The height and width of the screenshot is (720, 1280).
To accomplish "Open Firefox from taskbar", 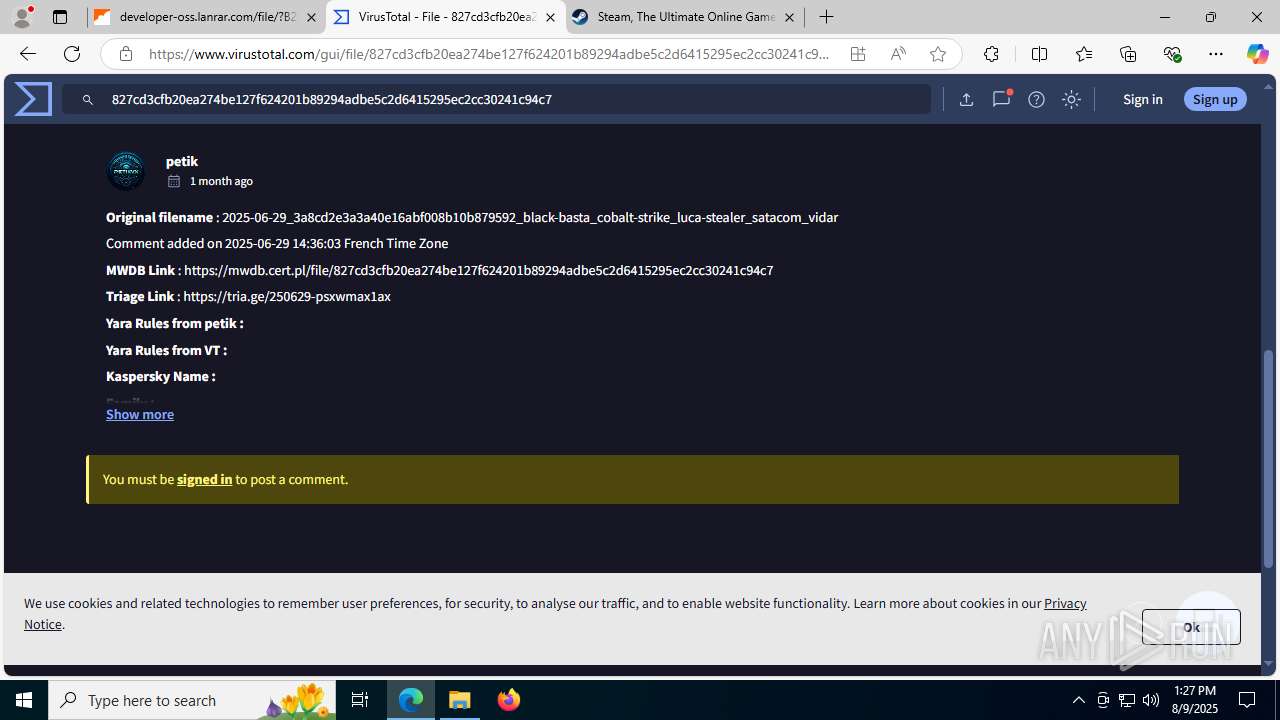I will pyautogui.click(x=509, y=700).
